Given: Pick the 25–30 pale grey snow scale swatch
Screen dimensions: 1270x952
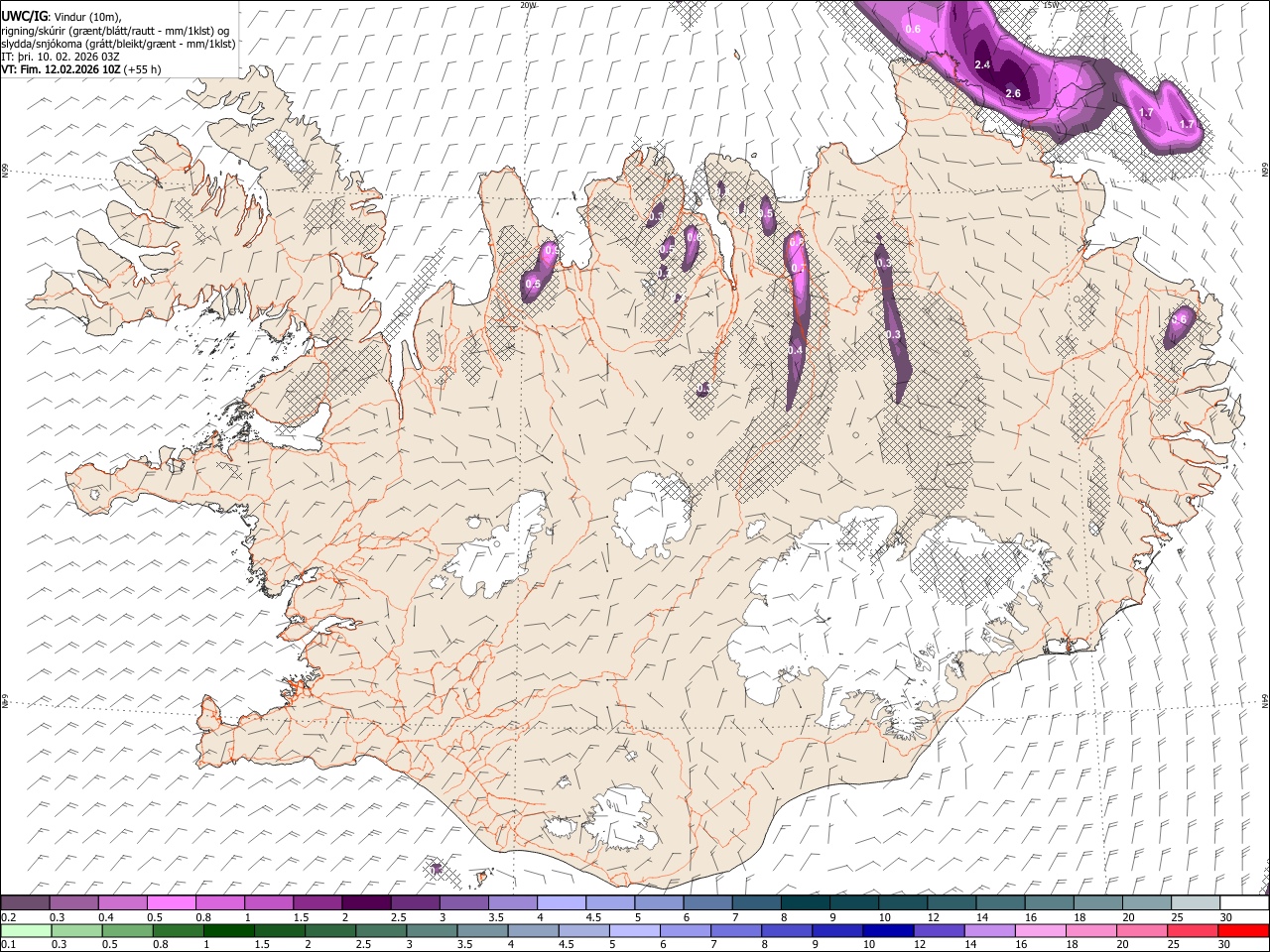Looking at the screenshot, I should pyautogui.click(x=1197, y=902).
